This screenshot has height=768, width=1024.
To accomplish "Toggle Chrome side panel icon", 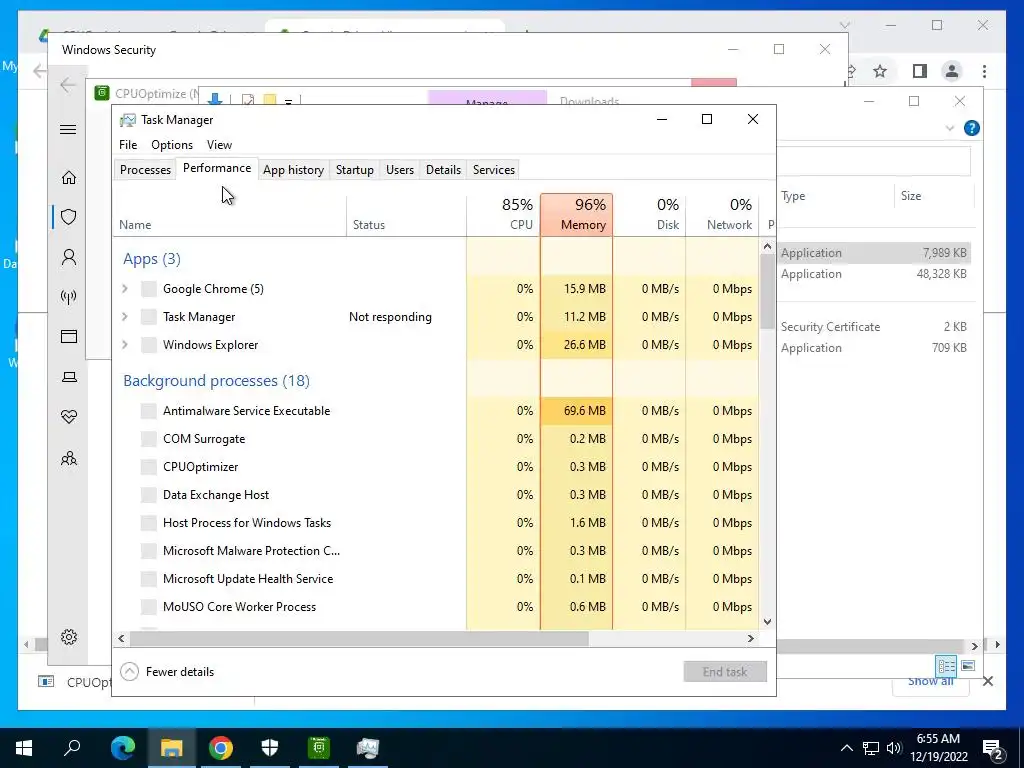I will (x=920, y=71).
